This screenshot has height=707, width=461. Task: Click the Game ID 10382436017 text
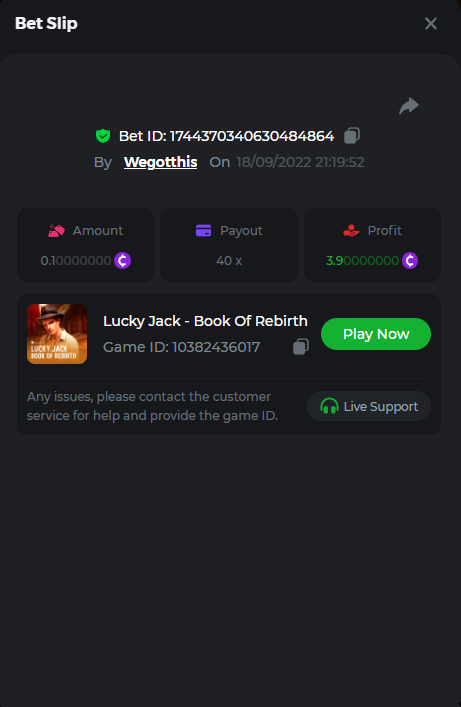click(x=181, y=347)
